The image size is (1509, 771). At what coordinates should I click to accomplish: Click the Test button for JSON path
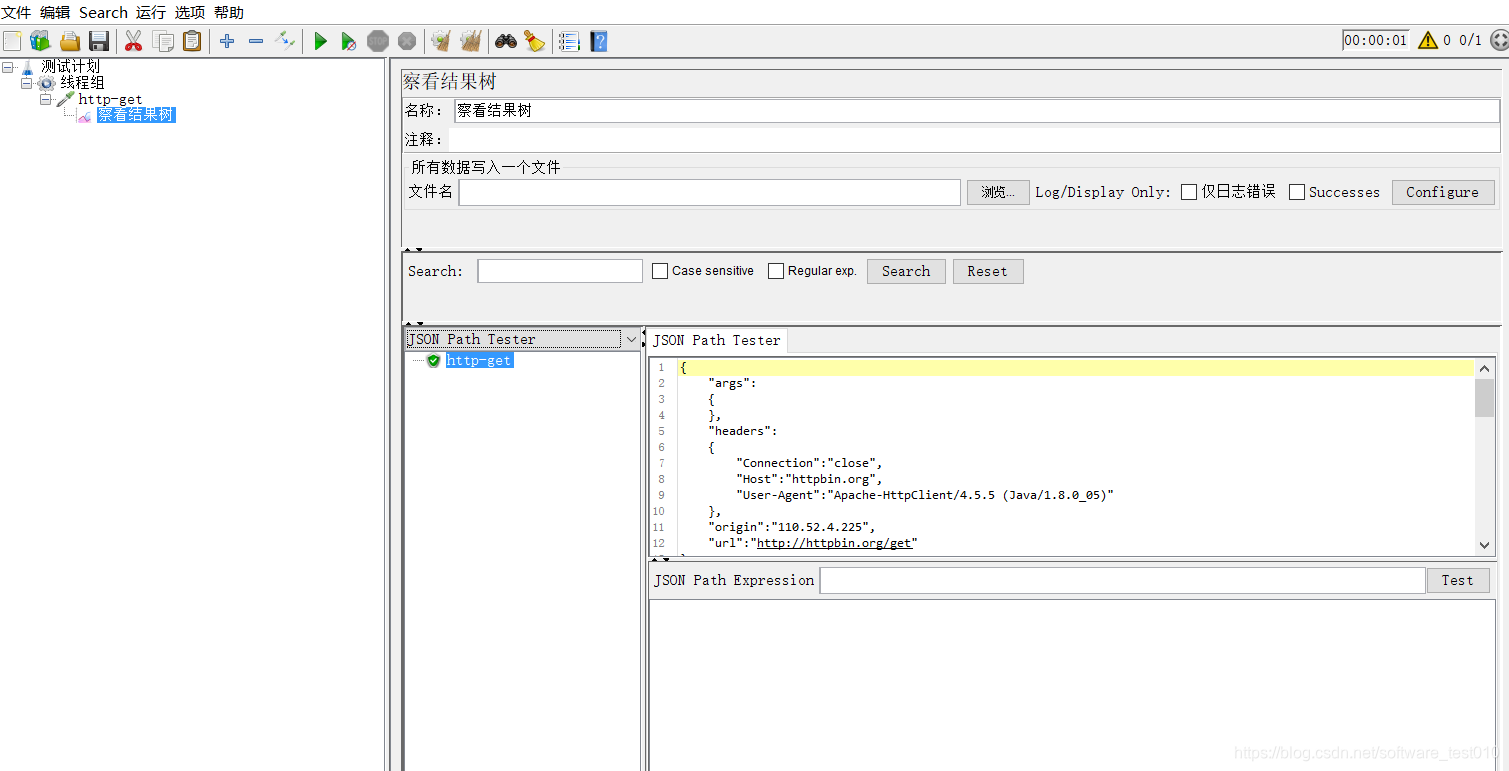tap(1458, 580)
